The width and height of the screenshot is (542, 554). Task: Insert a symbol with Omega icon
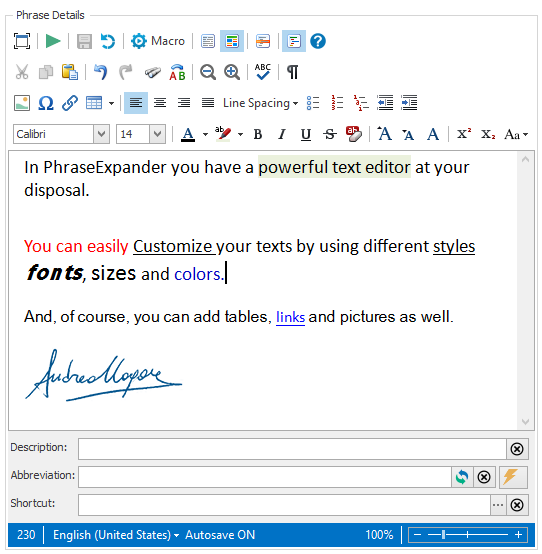click(x=46, y=103)
